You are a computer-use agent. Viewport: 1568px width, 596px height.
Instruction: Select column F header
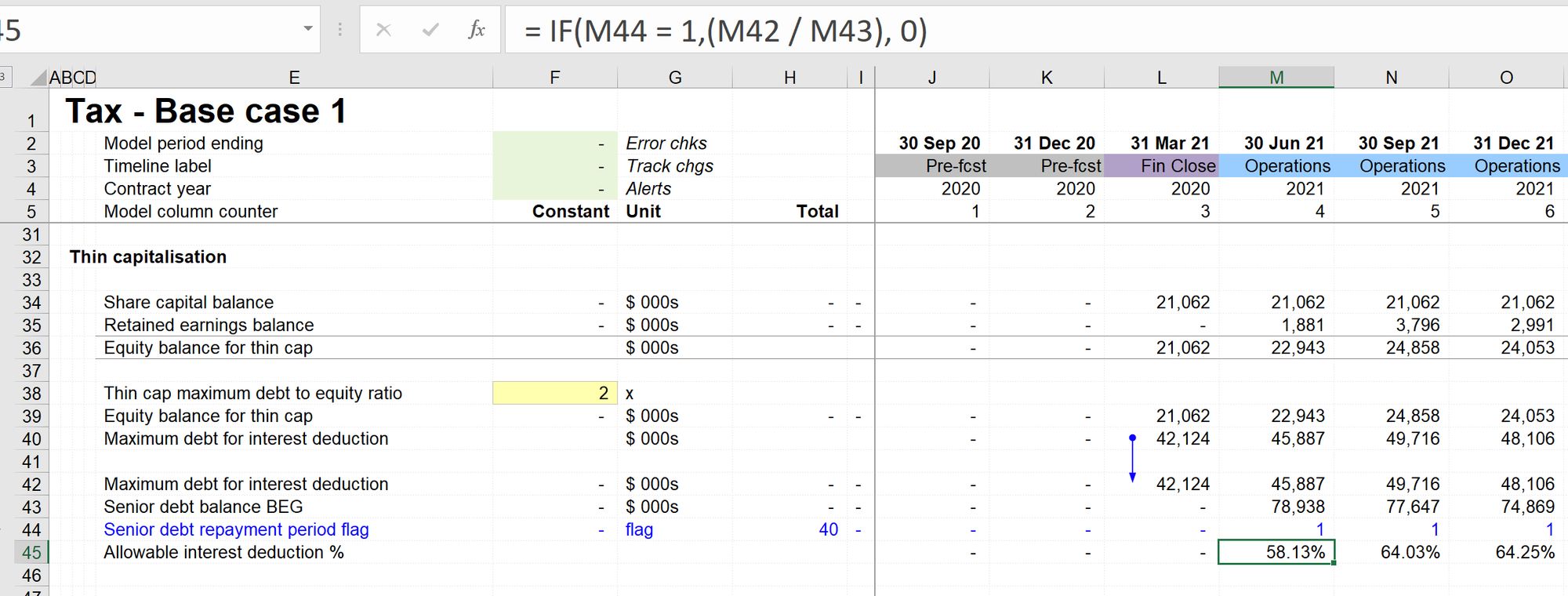[555, 77]
